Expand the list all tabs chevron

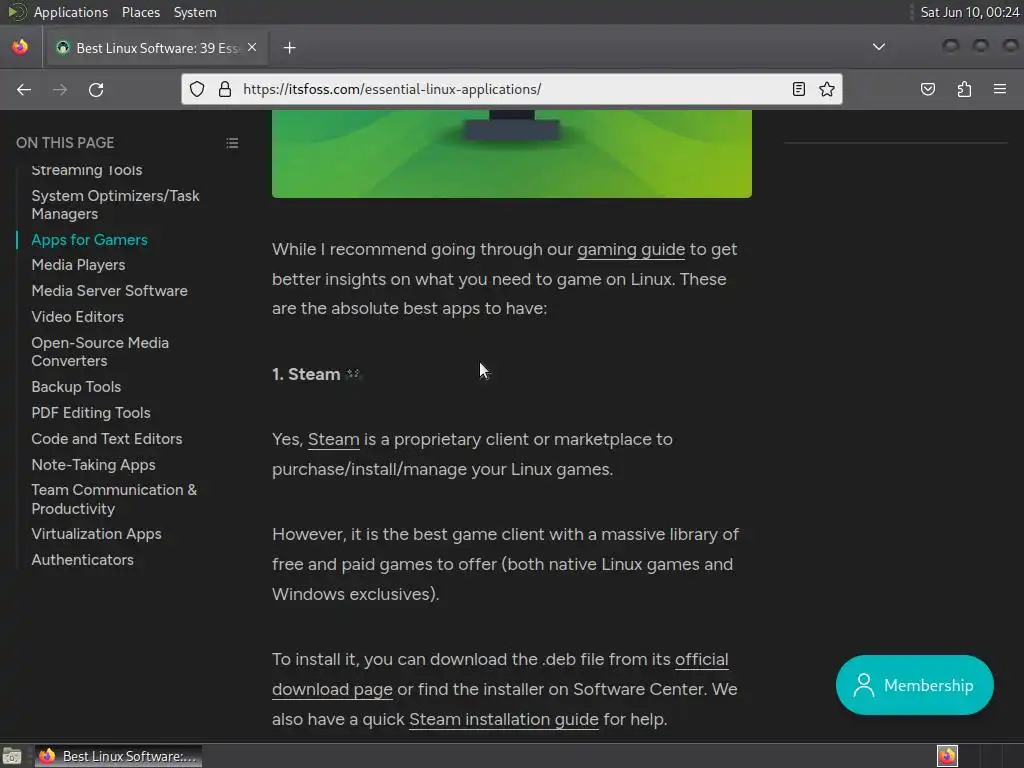pos(879,47)
